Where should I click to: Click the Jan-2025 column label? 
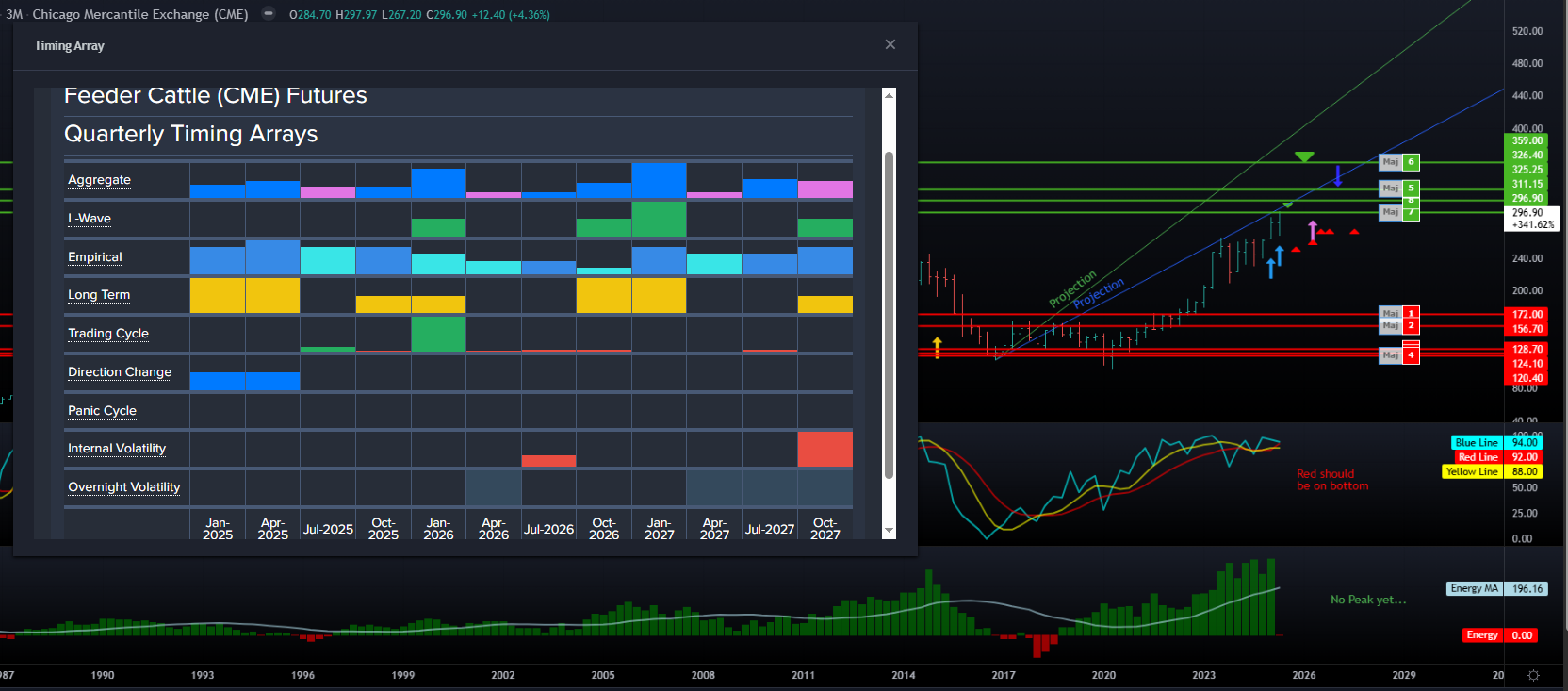[218, 529]
